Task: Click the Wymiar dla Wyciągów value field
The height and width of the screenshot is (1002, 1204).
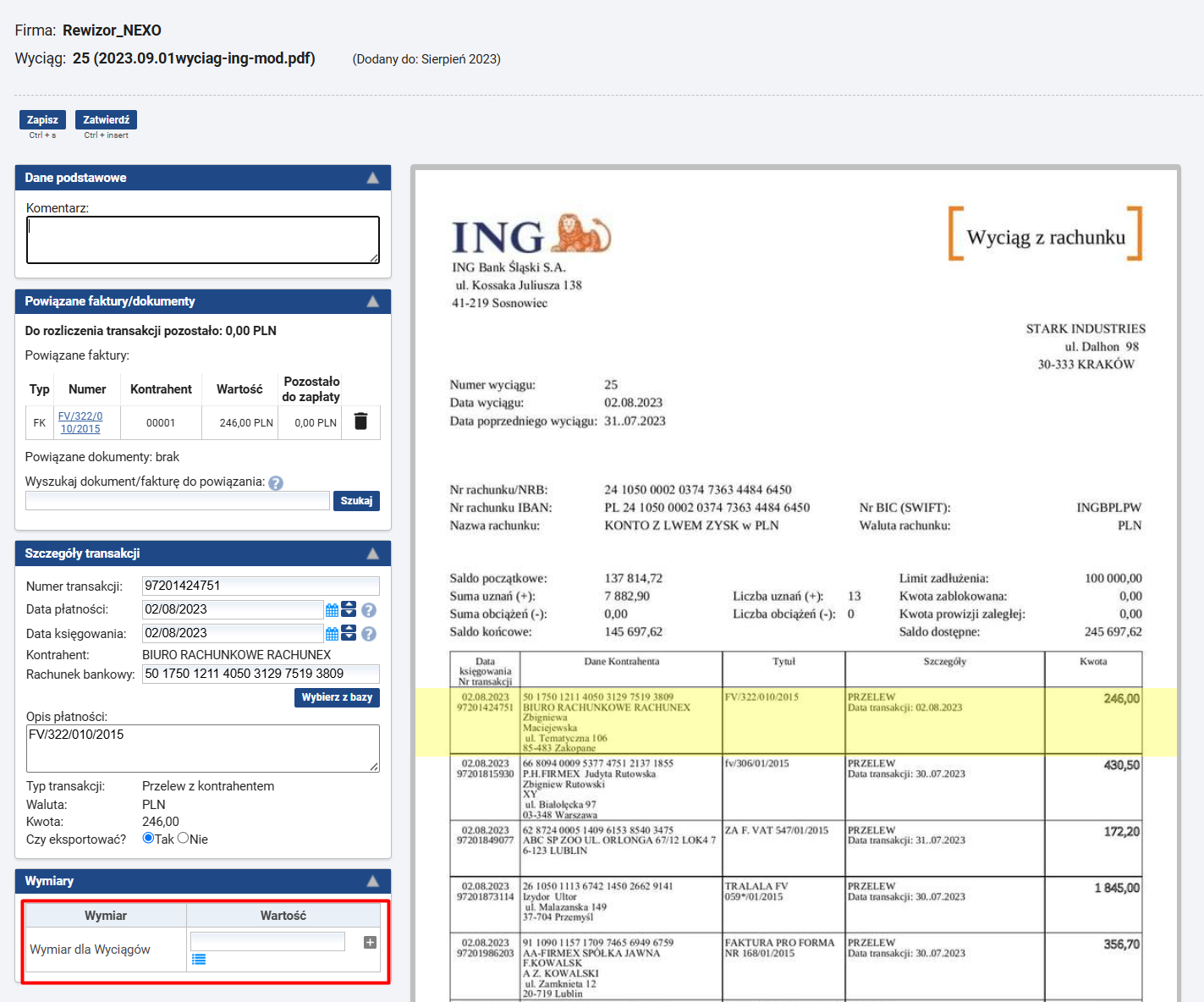Action: pyautogui.click(x=267, y=941)
